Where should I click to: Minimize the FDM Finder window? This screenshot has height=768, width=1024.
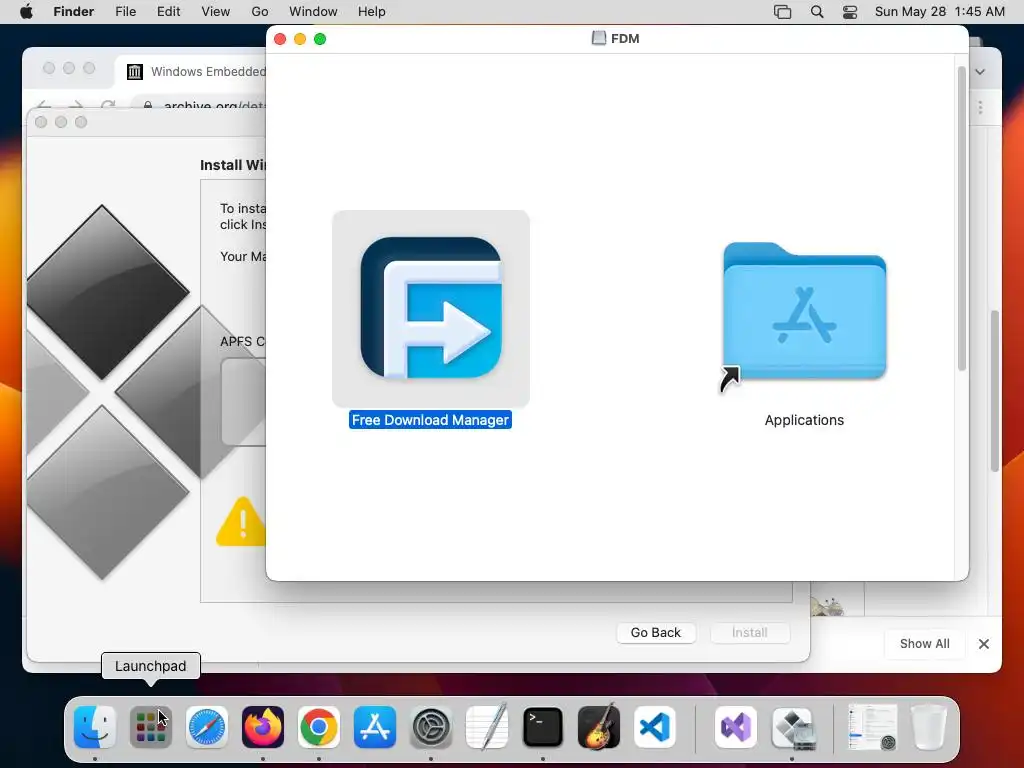300,39
